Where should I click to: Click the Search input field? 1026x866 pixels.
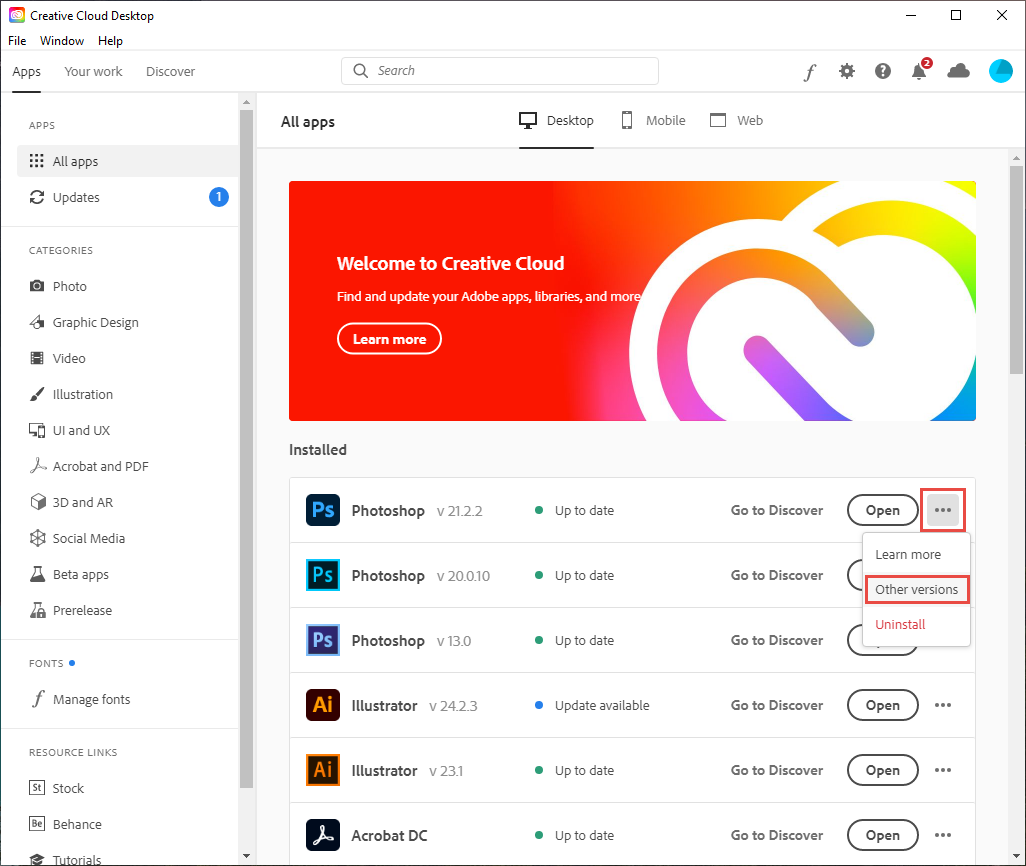point(500,71)
